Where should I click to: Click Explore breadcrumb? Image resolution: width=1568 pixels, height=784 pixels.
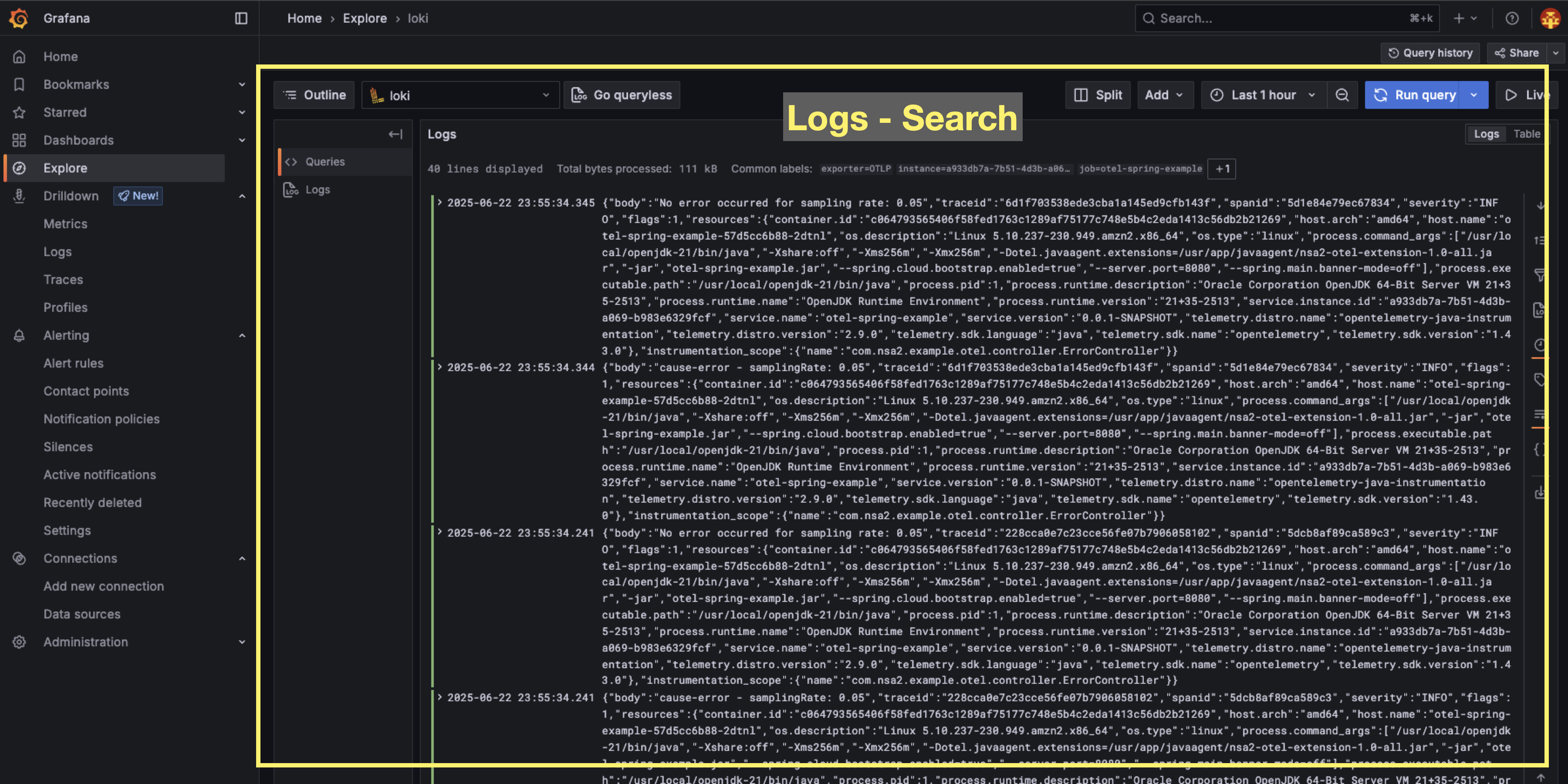pos(365,18)
